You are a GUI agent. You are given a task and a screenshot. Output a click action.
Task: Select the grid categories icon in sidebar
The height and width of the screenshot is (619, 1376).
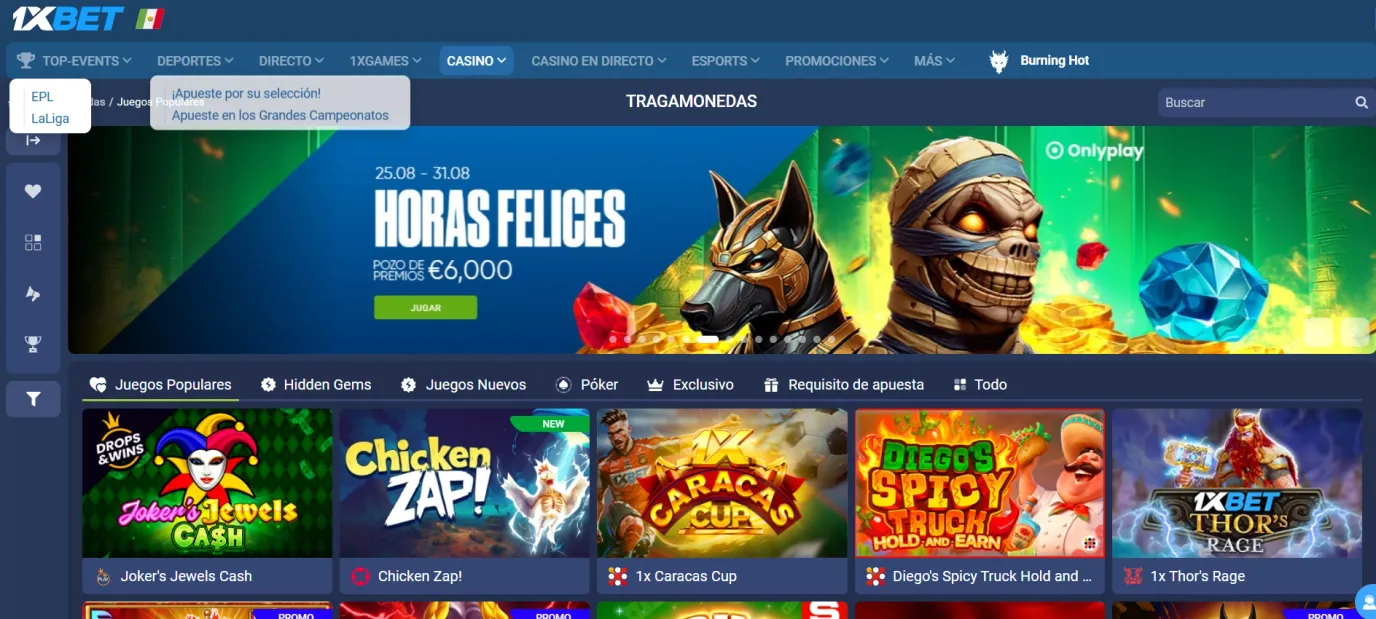click(33, 242)
